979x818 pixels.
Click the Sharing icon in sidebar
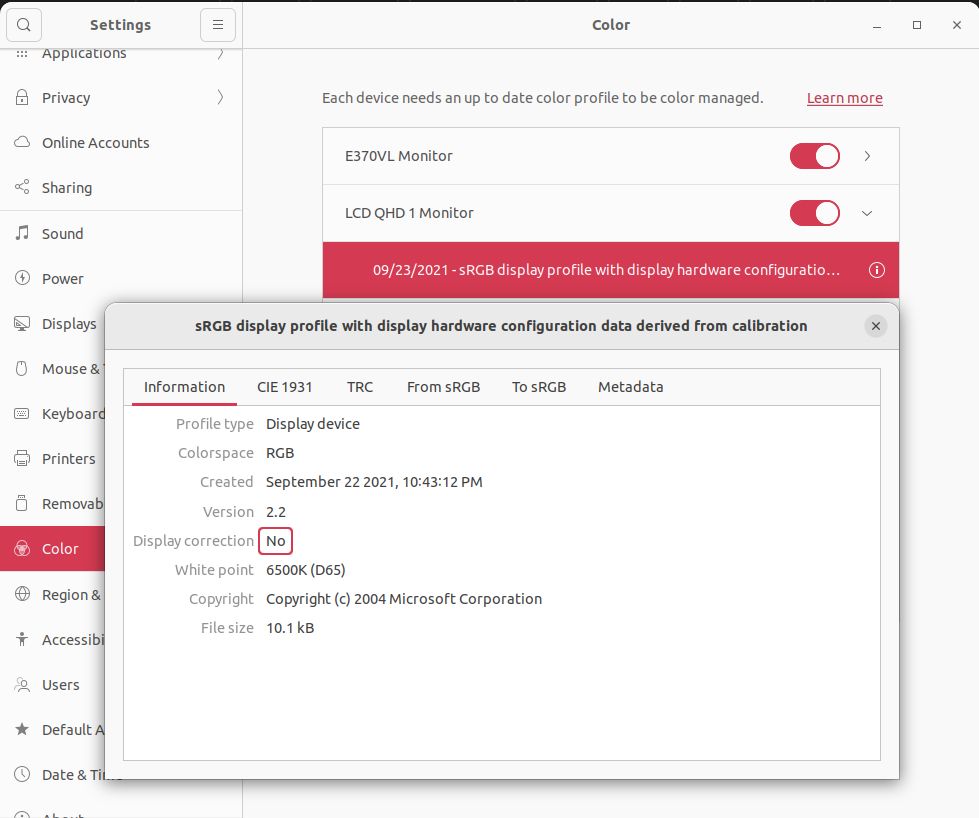(x=22, y=187)
